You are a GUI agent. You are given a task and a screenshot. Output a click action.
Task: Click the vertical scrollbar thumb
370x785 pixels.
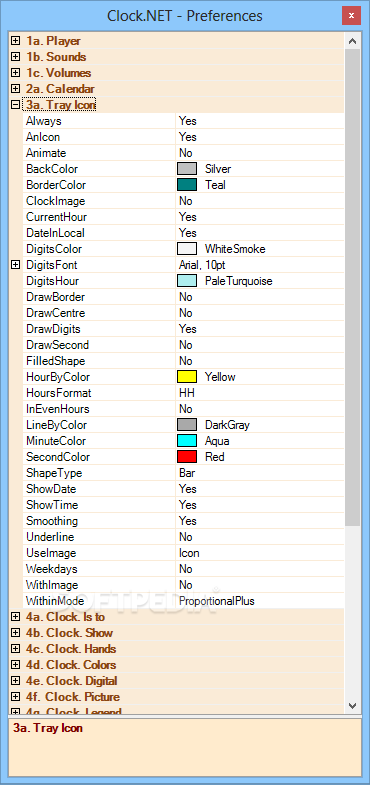(352, 287)
